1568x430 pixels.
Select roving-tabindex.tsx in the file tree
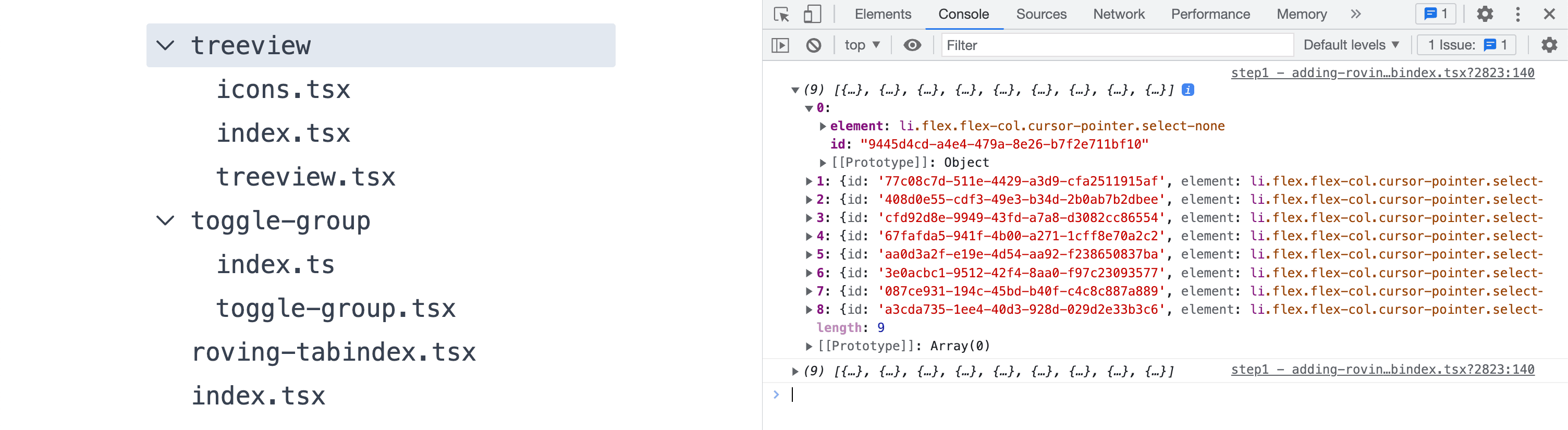334,352
